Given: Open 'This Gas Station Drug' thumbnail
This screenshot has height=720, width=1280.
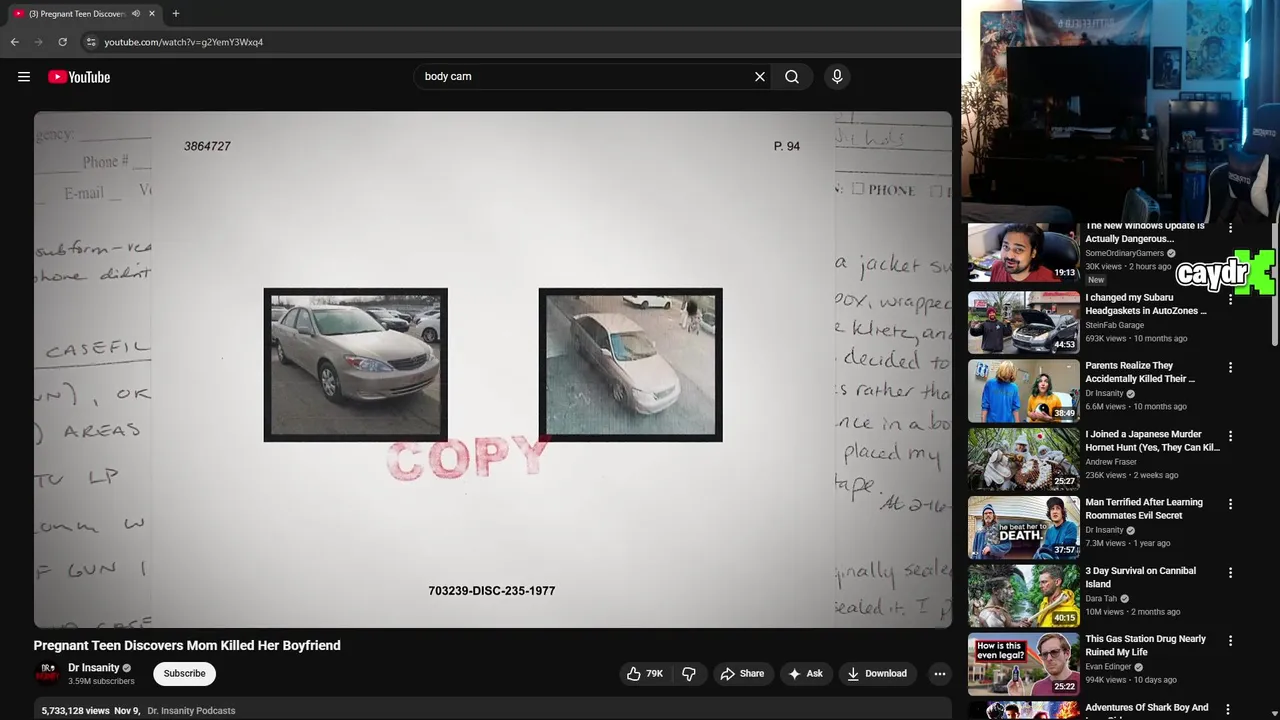Looking at the screenshot, I should click(x=1023, y=664).
